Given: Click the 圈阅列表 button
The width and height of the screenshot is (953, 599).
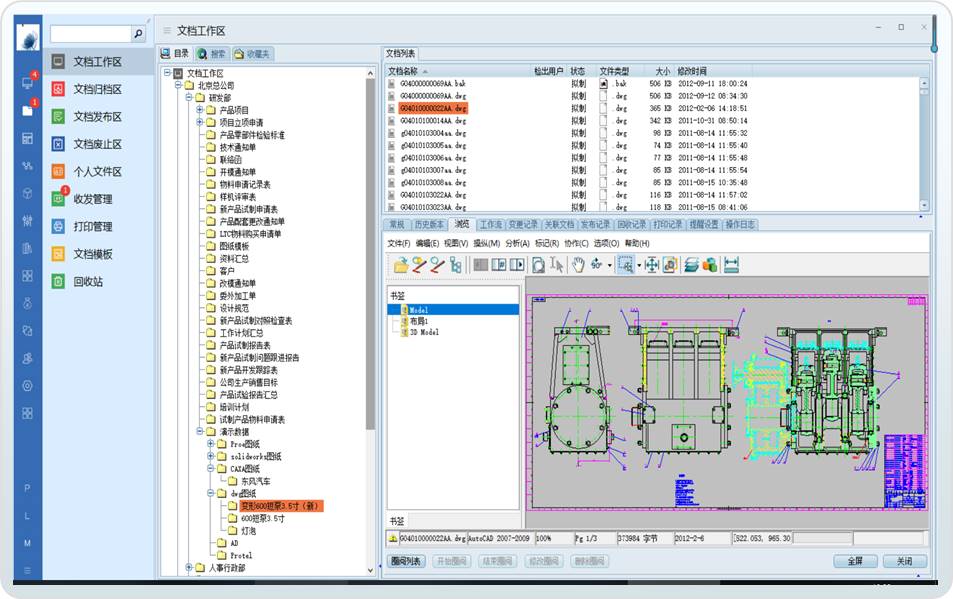Looking at the screenshot, I should click(x=406, y=562).
